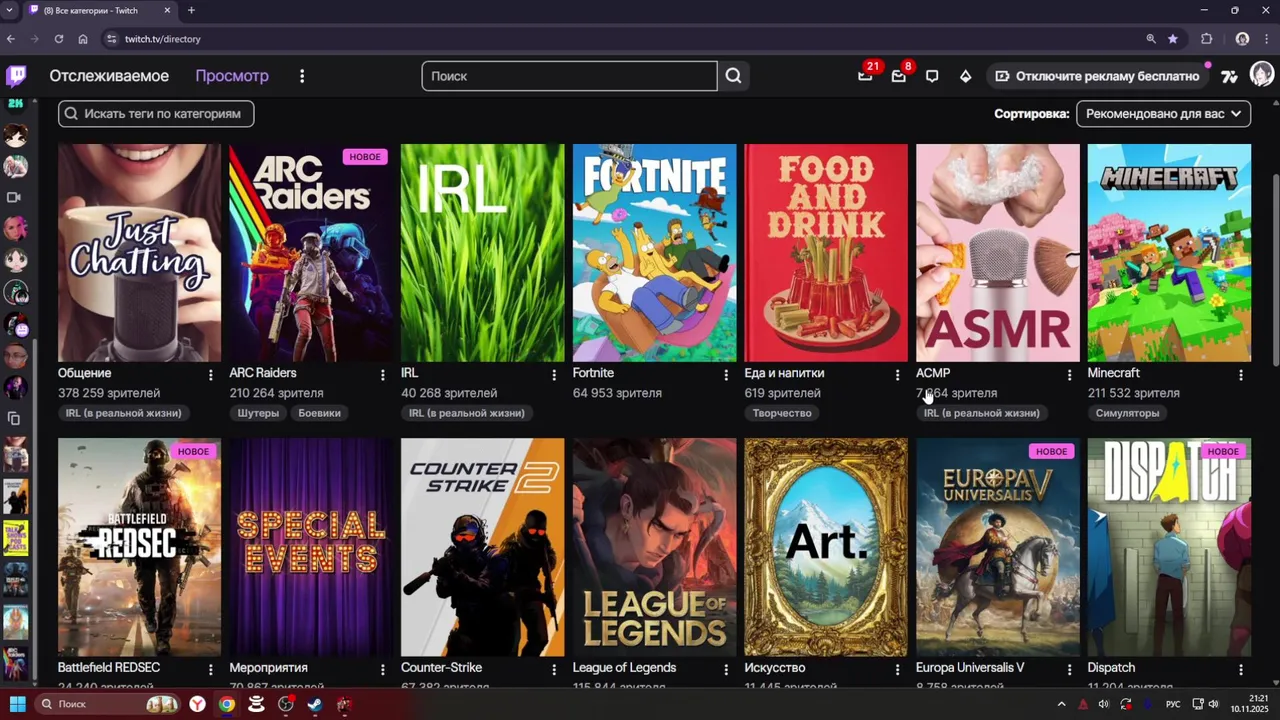Open the Twitch home logo
Screen dimensions: 1280x720
pos(16,76)
